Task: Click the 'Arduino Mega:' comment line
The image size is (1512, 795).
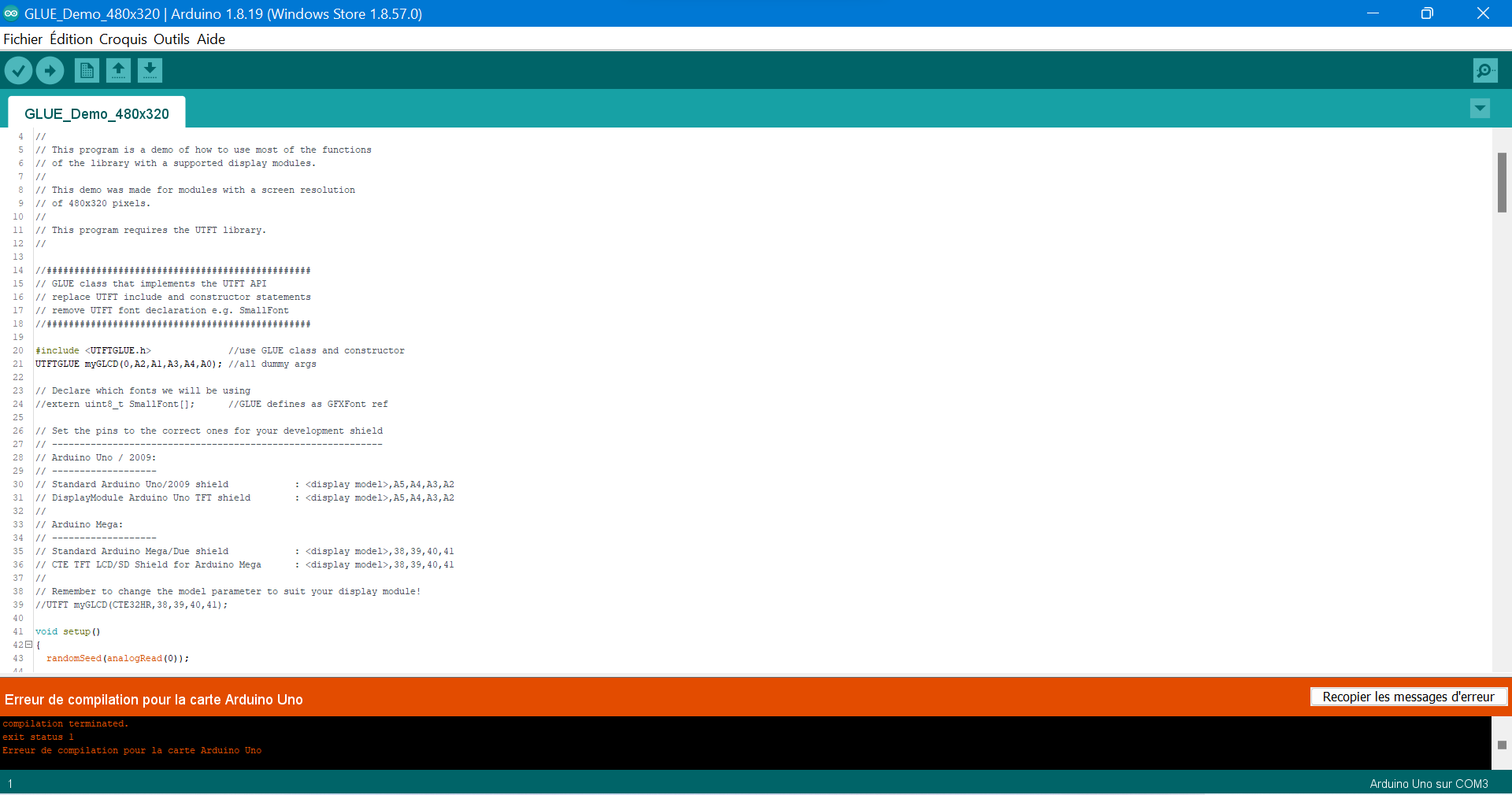Action: coord(80,525)
